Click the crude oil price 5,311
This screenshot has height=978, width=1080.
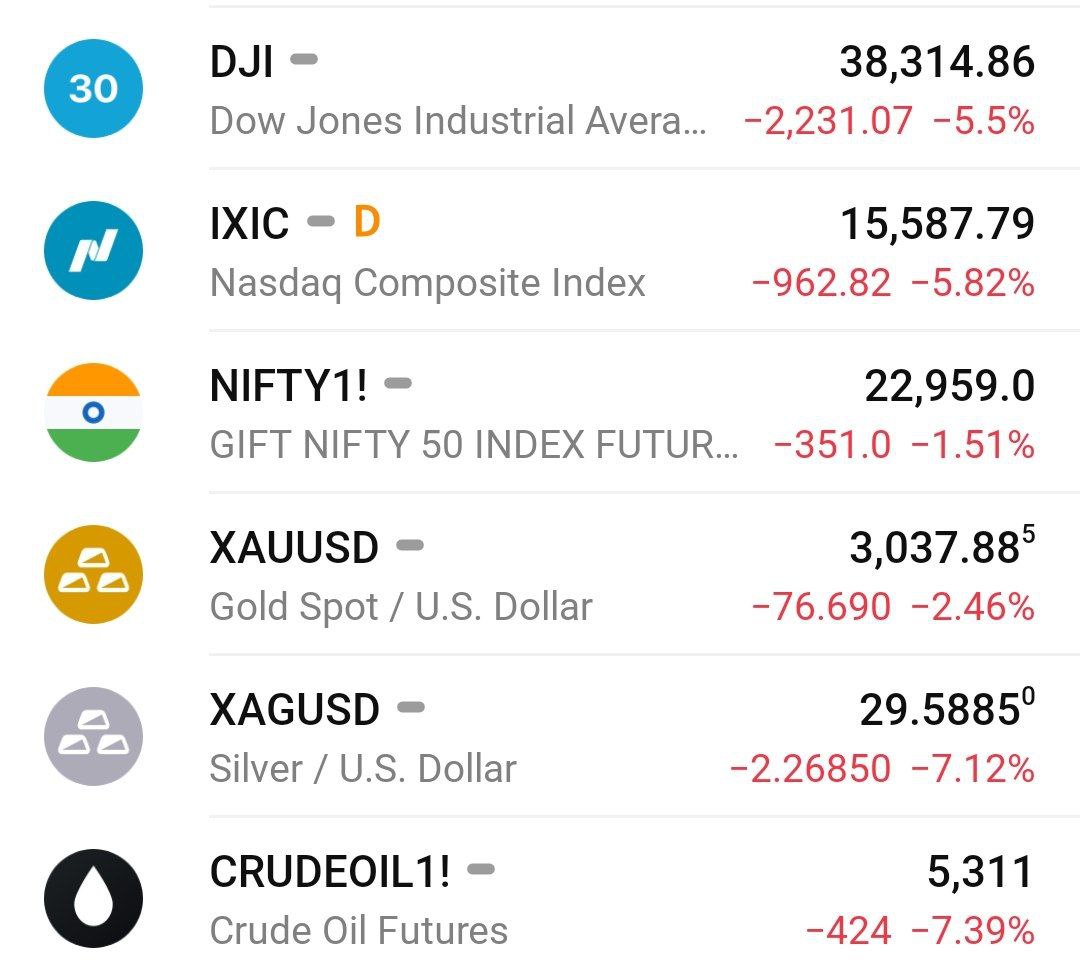pos(980,872)
